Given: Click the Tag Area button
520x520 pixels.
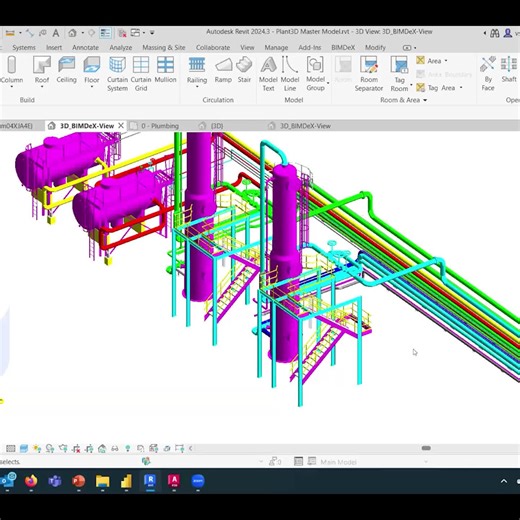Looking at the screenshot, I should pos(436,88).
